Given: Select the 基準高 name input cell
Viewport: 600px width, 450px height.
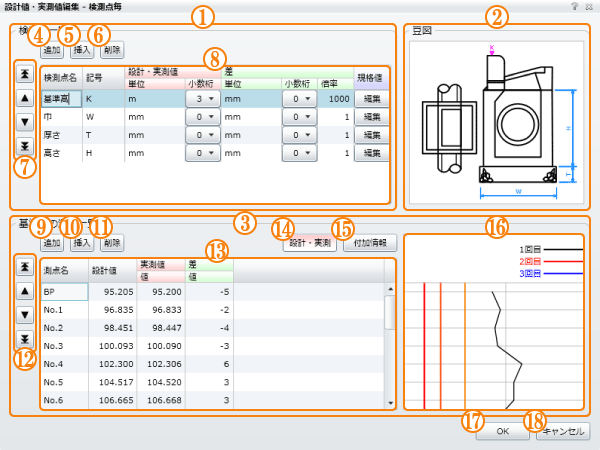Looking at the screenshot, I should pyautogui.click(x=61, y=99).
